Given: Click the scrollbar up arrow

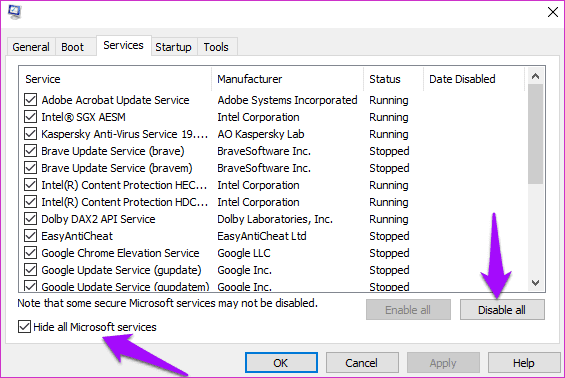Looking at the screenshot, I should pyautogui.click(x=535, y=76).
